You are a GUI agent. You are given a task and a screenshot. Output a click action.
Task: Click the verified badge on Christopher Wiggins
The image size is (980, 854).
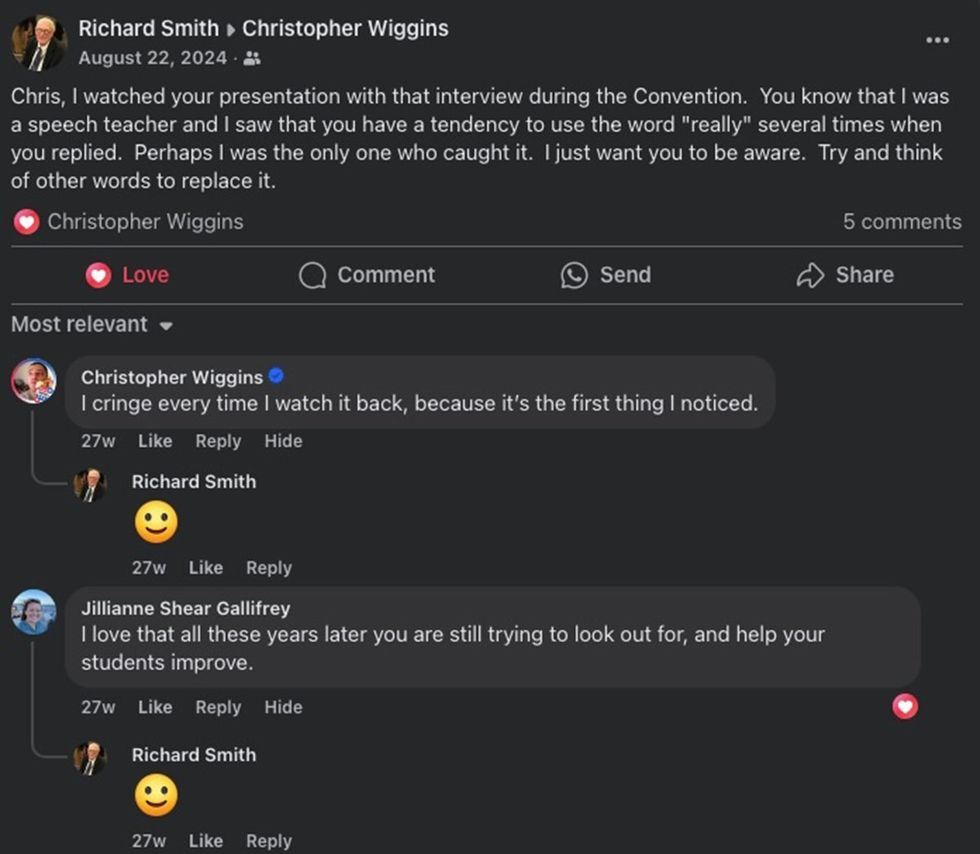(275, 377)
